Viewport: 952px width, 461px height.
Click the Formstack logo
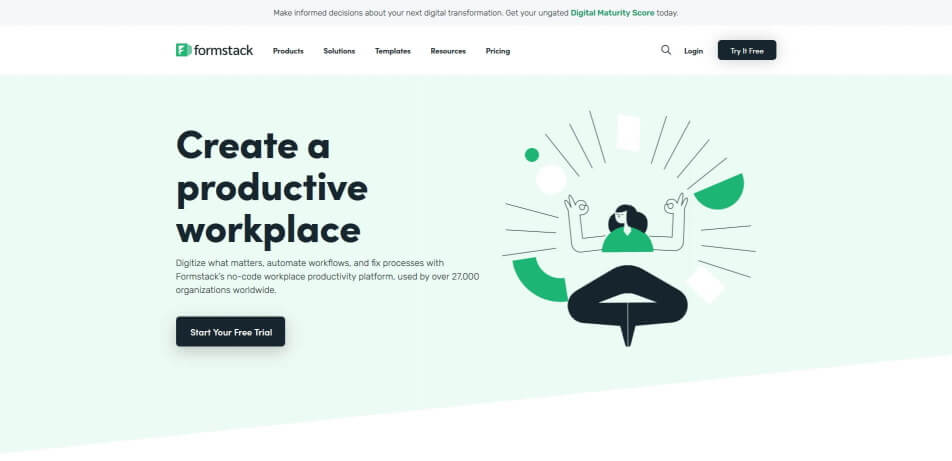point(214,50)
